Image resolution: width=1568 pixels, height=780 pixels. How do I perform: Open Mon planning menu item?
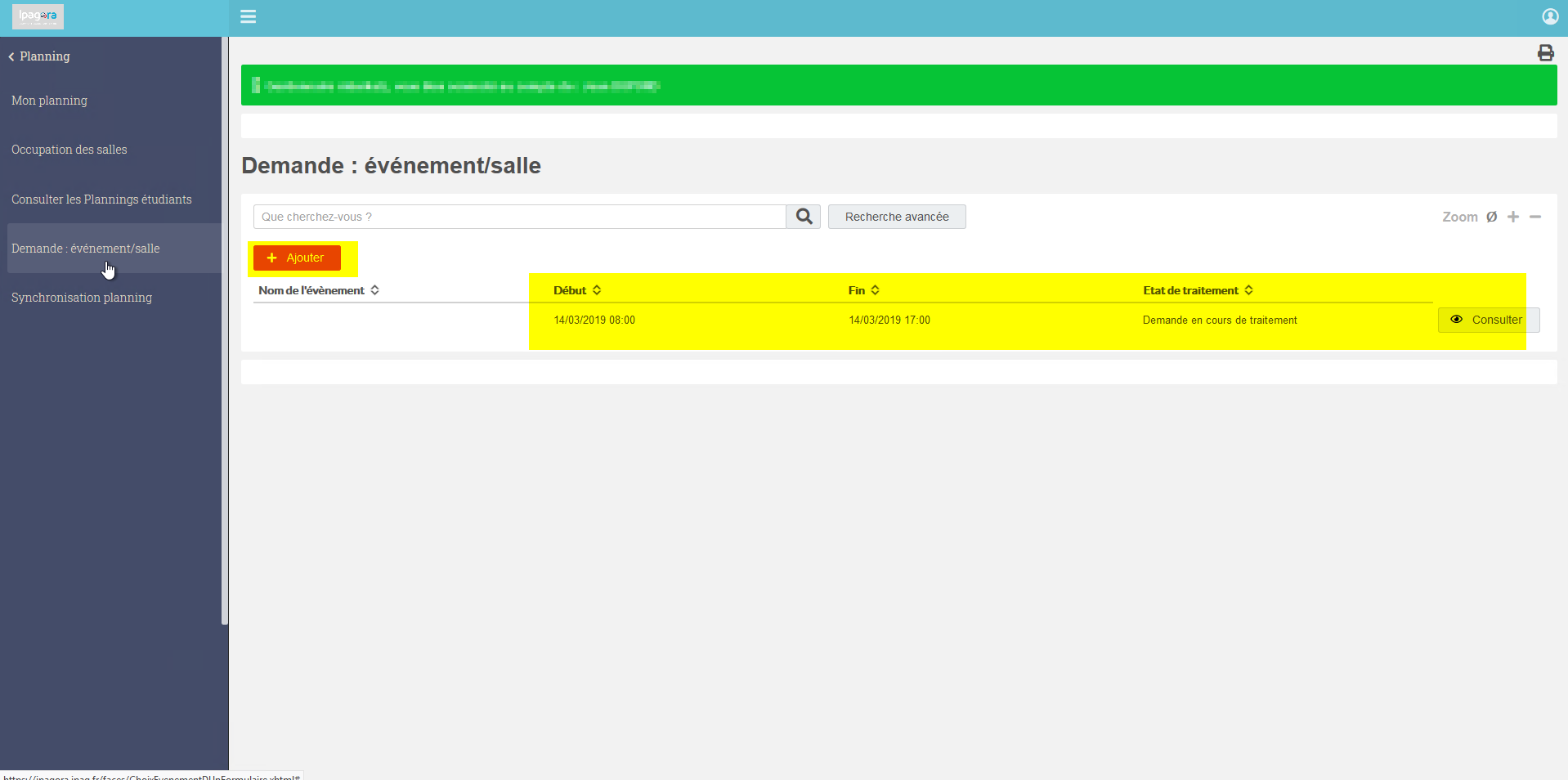coord(49,101)
